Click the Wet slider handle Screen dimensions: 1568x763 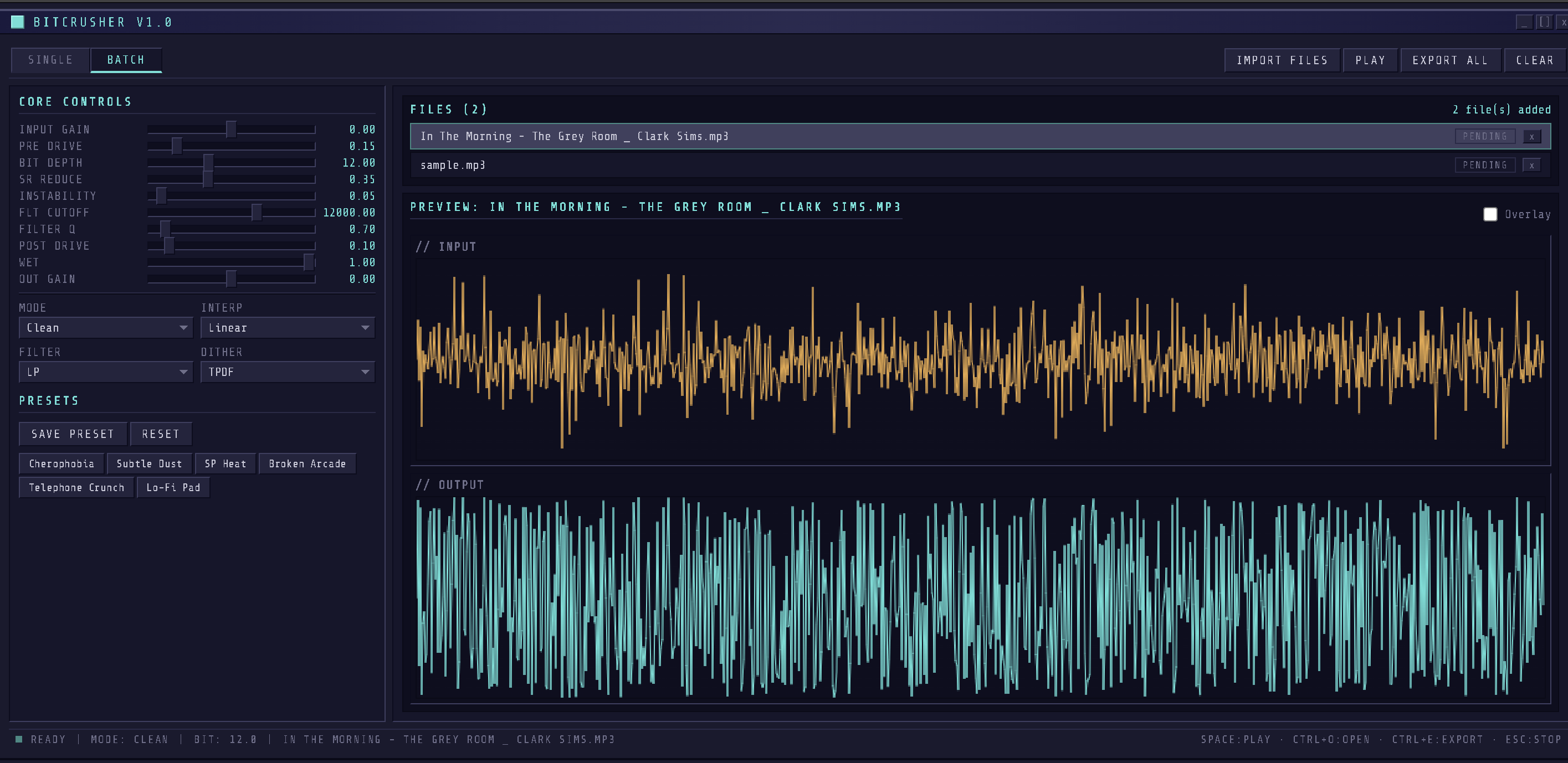pos(309,262)
